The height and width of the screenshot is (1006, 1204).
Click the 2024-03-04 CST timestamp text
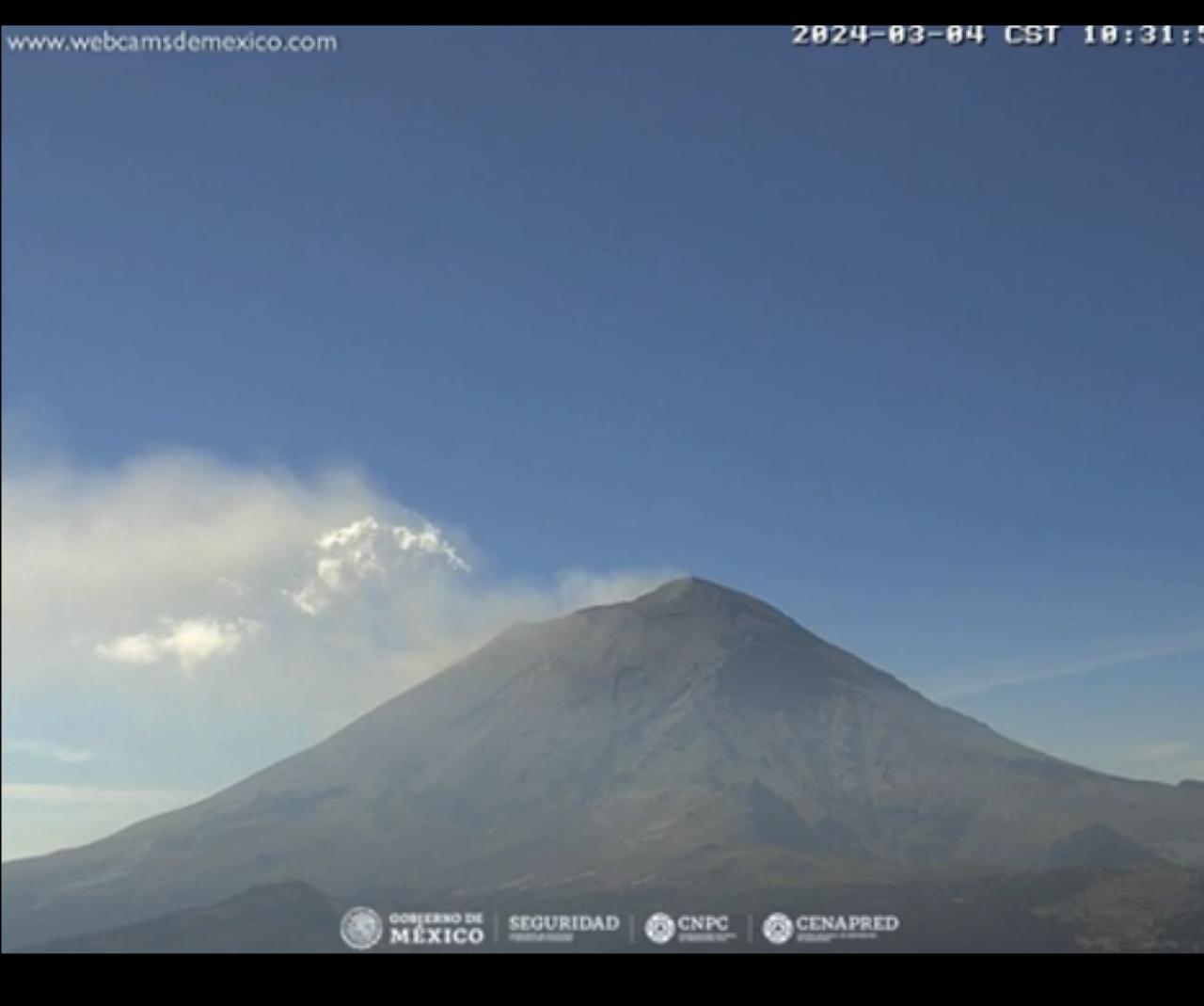coord(997,35)
